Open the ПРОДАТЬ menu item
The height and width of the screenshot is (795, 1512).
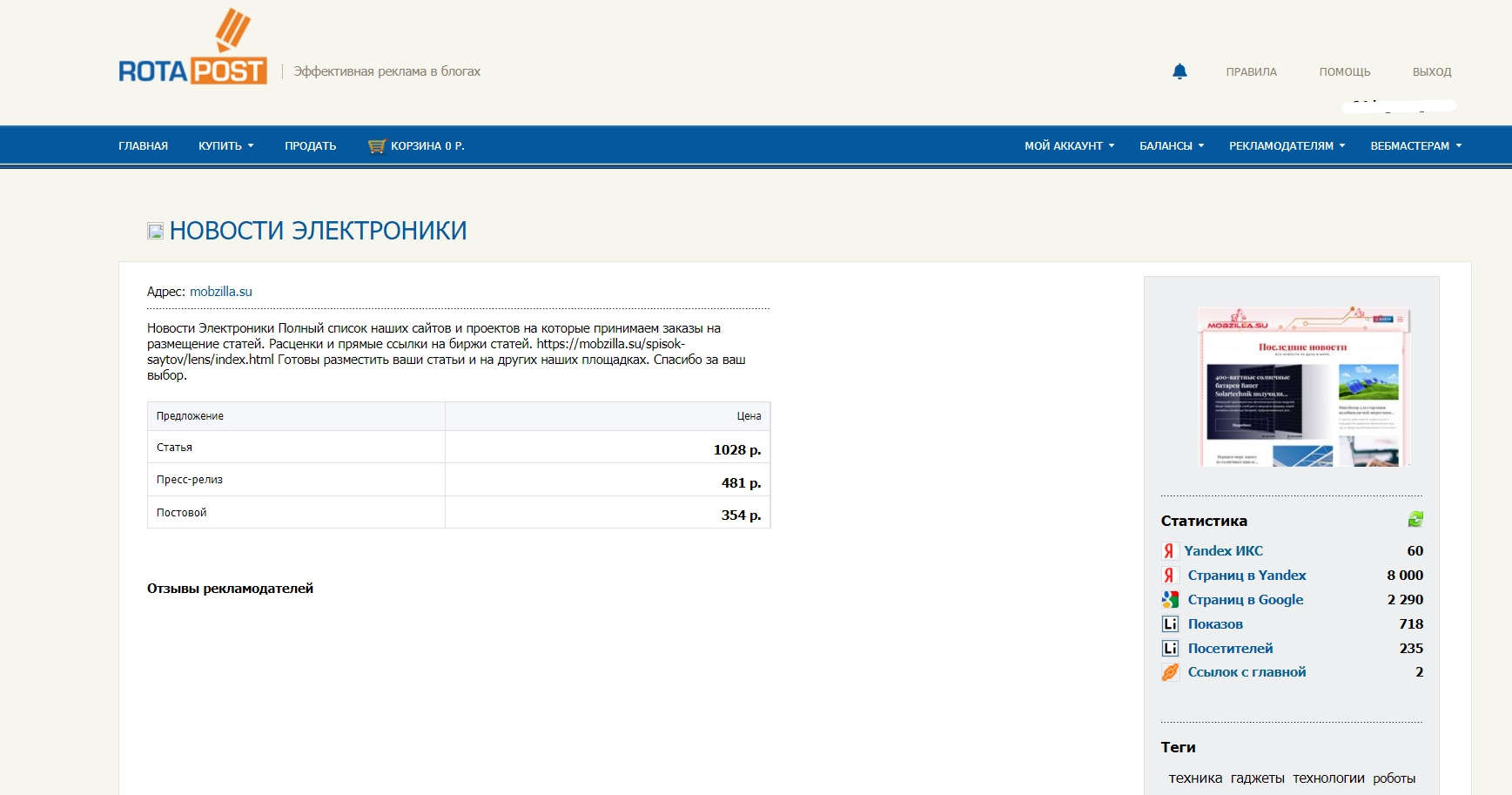[x=310, y=146]
